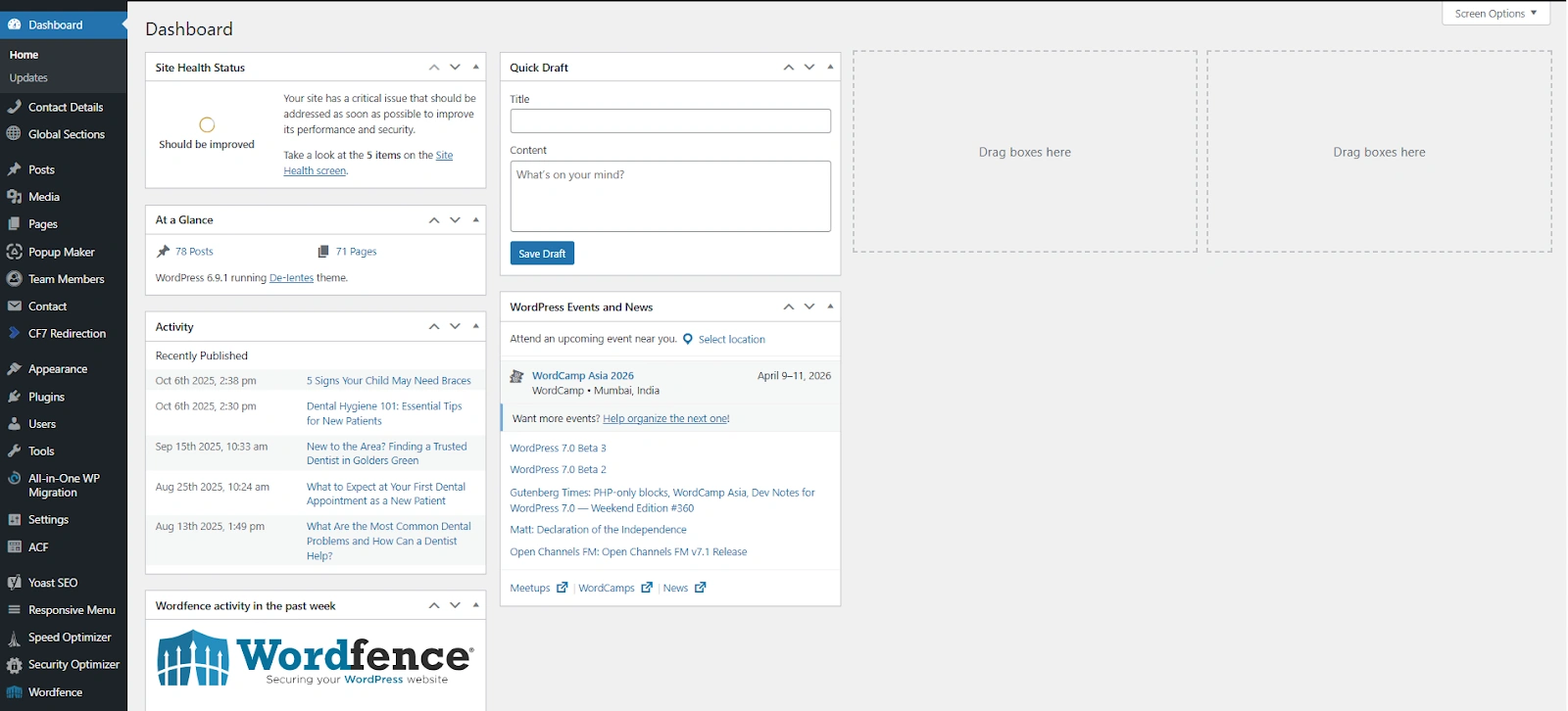
Task: Click the Posts pushpin icon in sidebar
Action: click(x=14, y=169)
